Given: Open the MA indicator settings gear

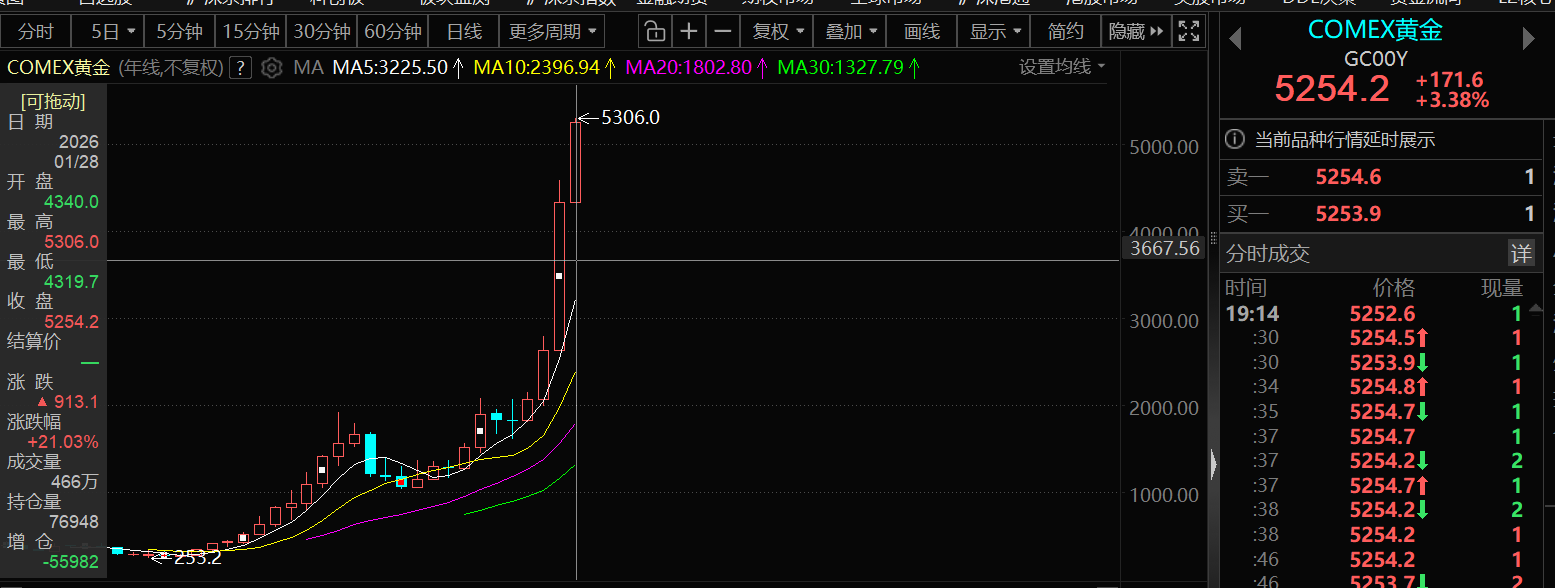Looking at the screenshot, I should [x=271, y=69].
